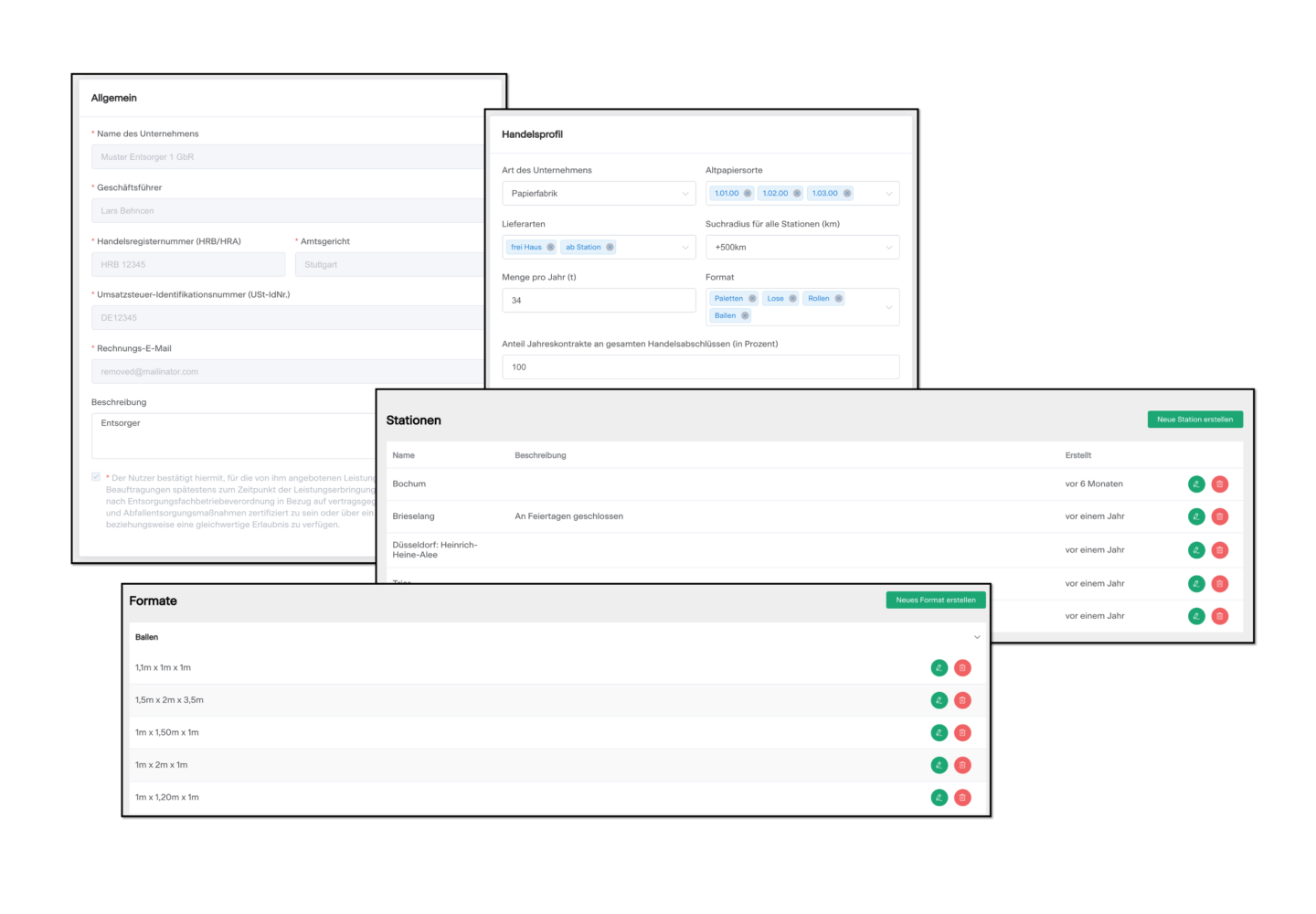Remove the Lose format tag
This screenshot has height=914, width=1316.
coord(792,299)
